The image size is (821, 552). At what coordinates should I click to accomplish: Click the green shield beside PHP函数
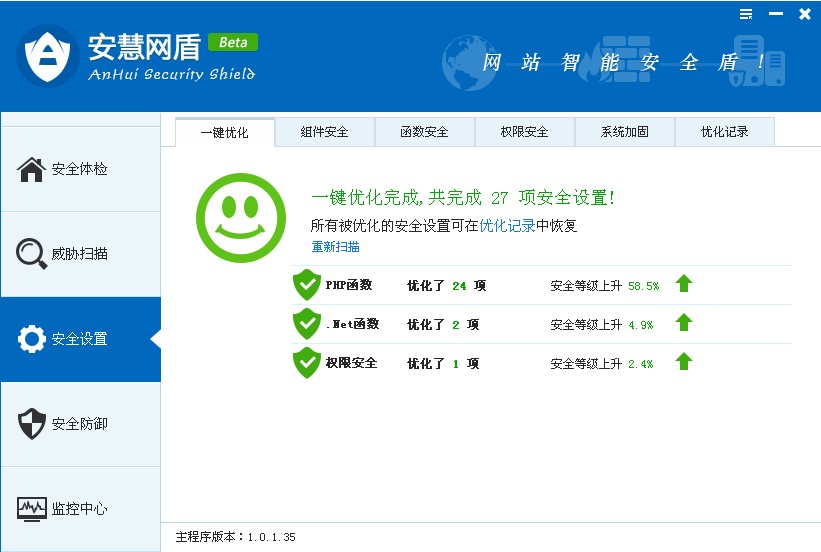point(306,285)
